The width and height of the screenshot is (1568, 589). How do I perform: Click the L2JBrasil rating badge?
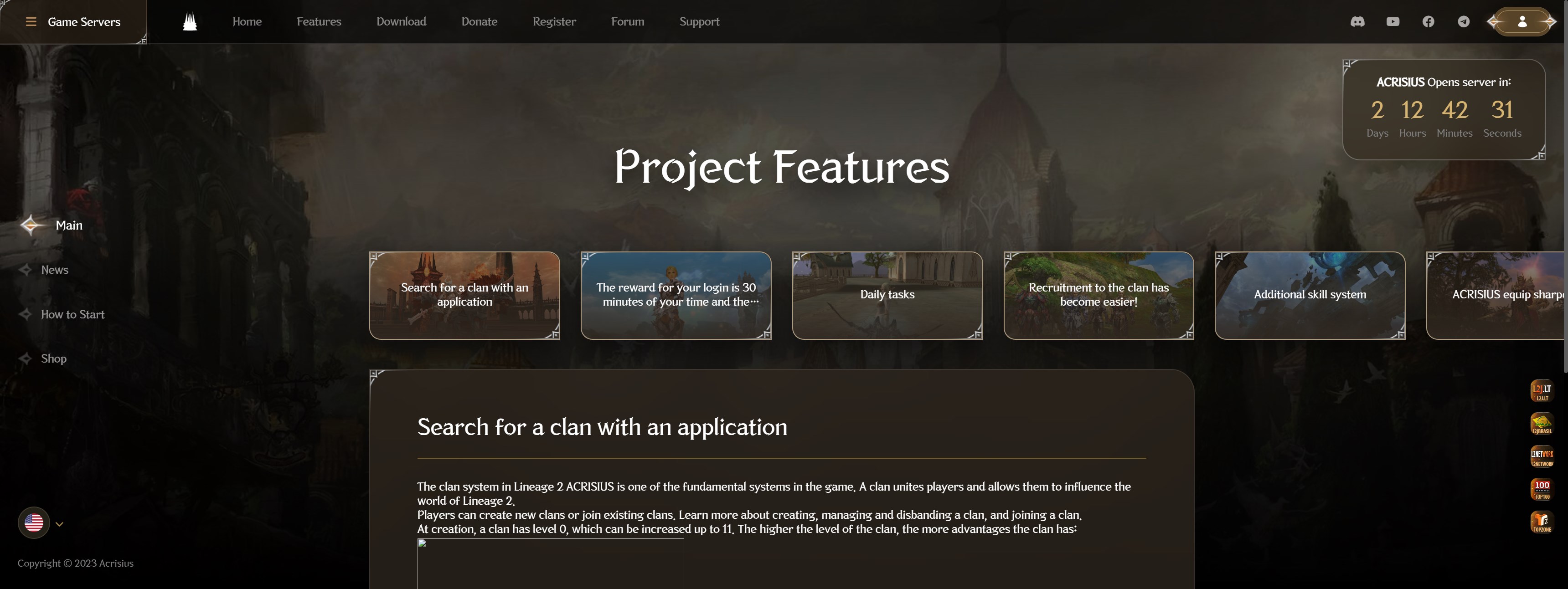pos(1542,424)
